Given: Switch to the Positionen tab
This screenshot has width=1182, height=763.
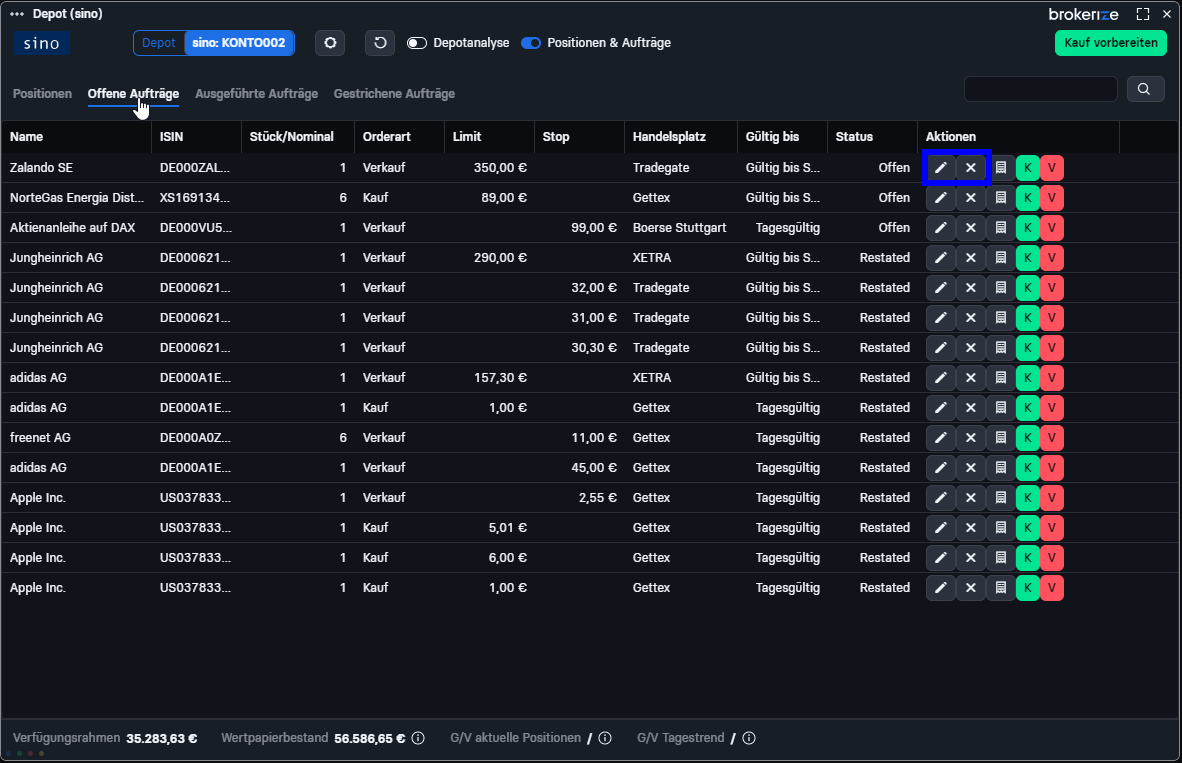Looking at the screenshot, I should click(x=42, y=93).
